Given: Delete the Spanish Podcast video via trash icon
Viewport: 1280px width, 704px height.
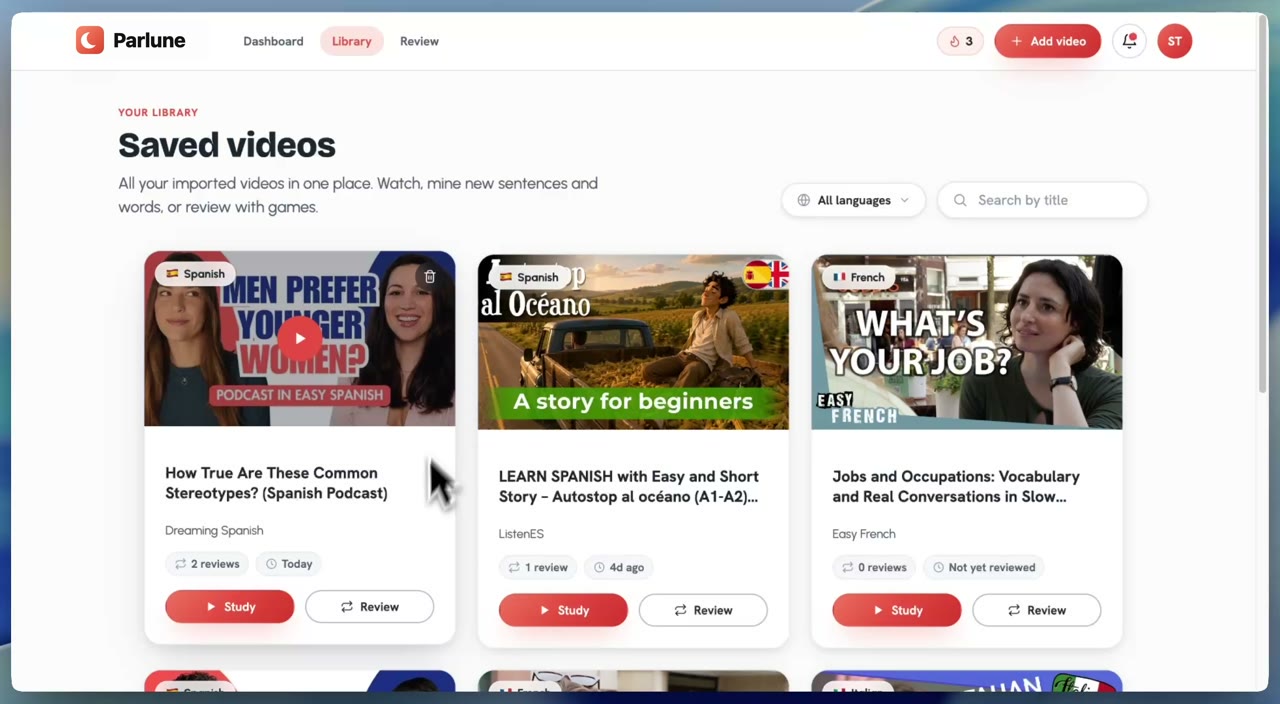Looking at the screenshot, I should click(429, 276).
